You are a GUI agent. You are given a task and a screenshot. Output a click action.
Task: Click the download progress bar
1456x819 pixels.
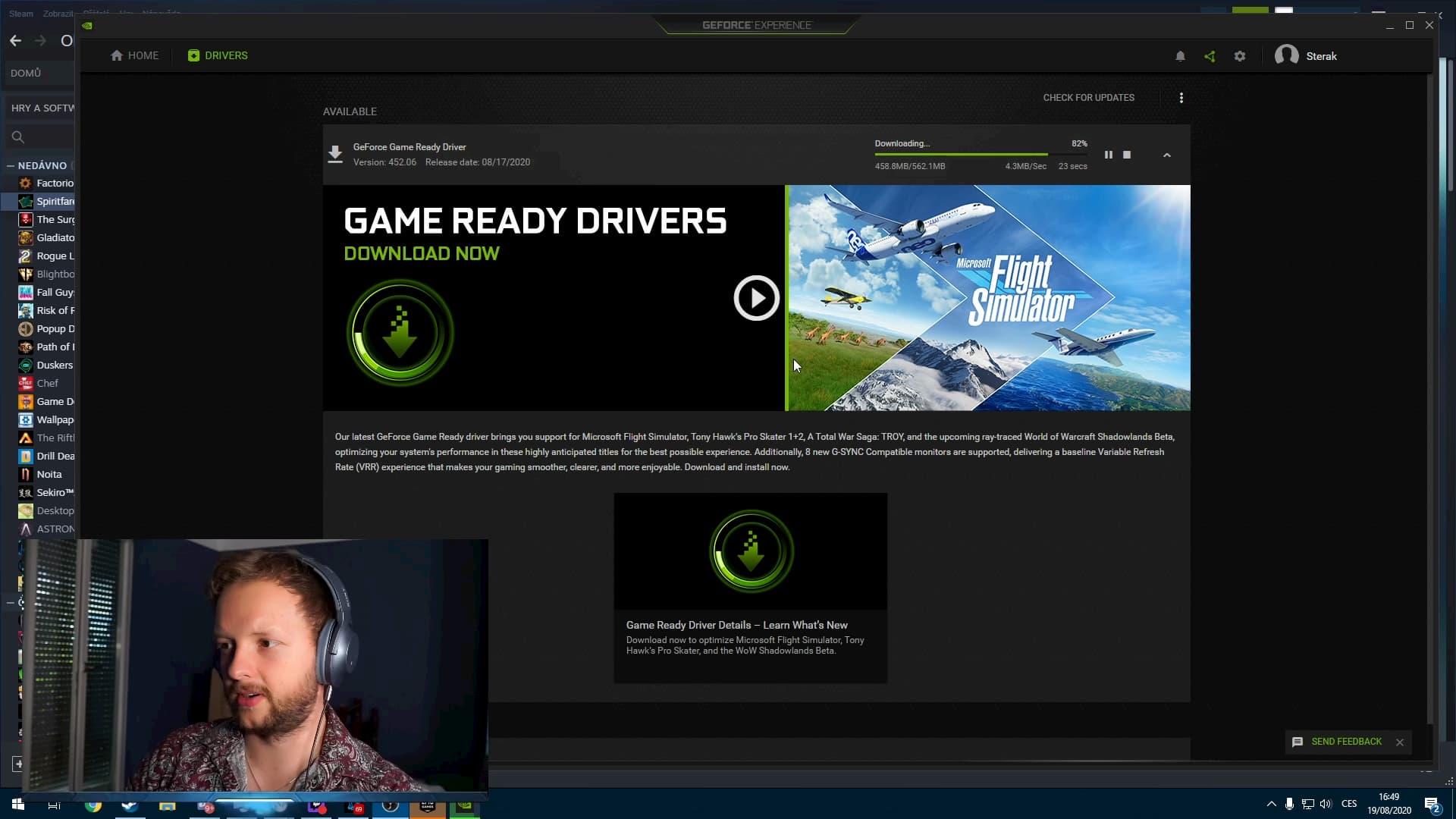click(x=981, y=154)
